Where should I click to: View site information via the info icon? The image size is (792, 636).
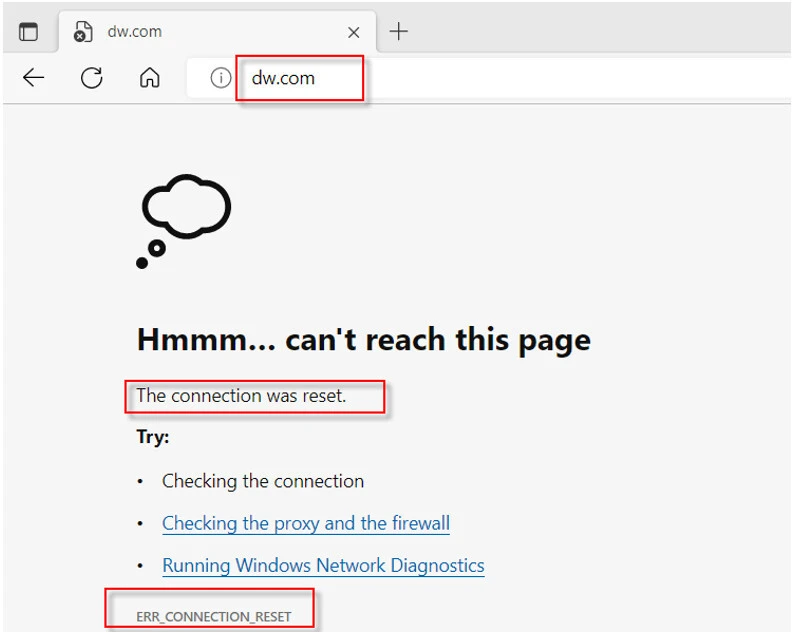click(x=220, y=78)
